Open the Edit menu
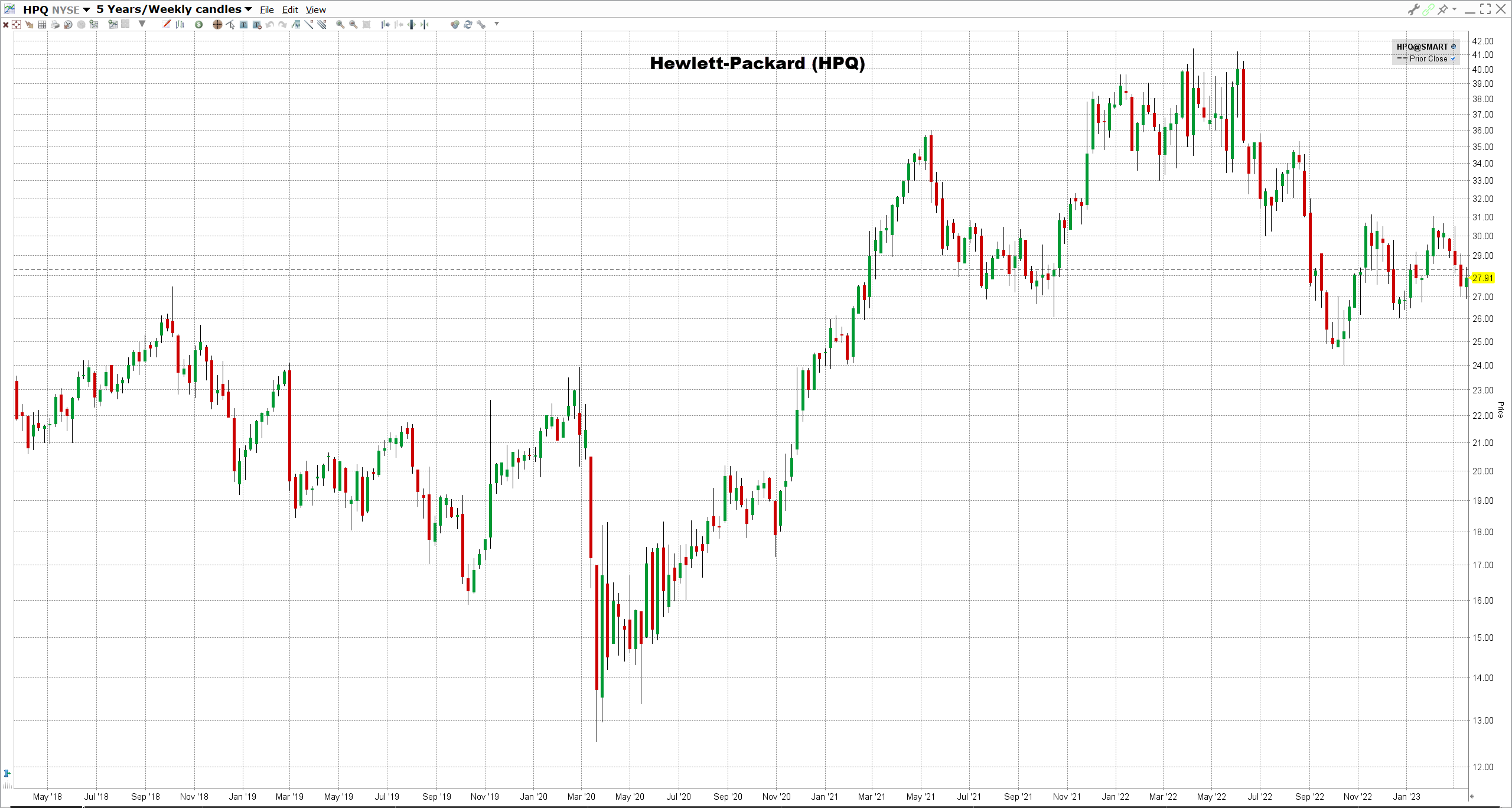 (290, 10)
